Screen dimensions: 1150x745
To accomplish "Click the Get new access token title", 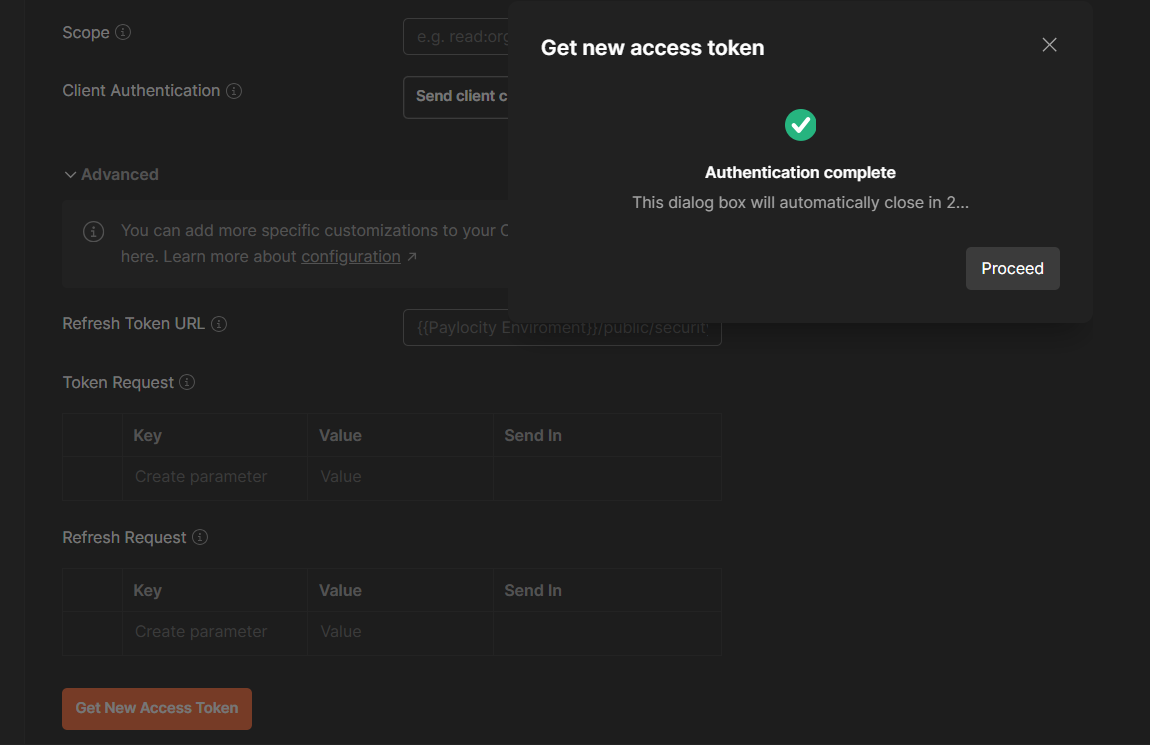I will pyautogui.click(x=653, y=48).
